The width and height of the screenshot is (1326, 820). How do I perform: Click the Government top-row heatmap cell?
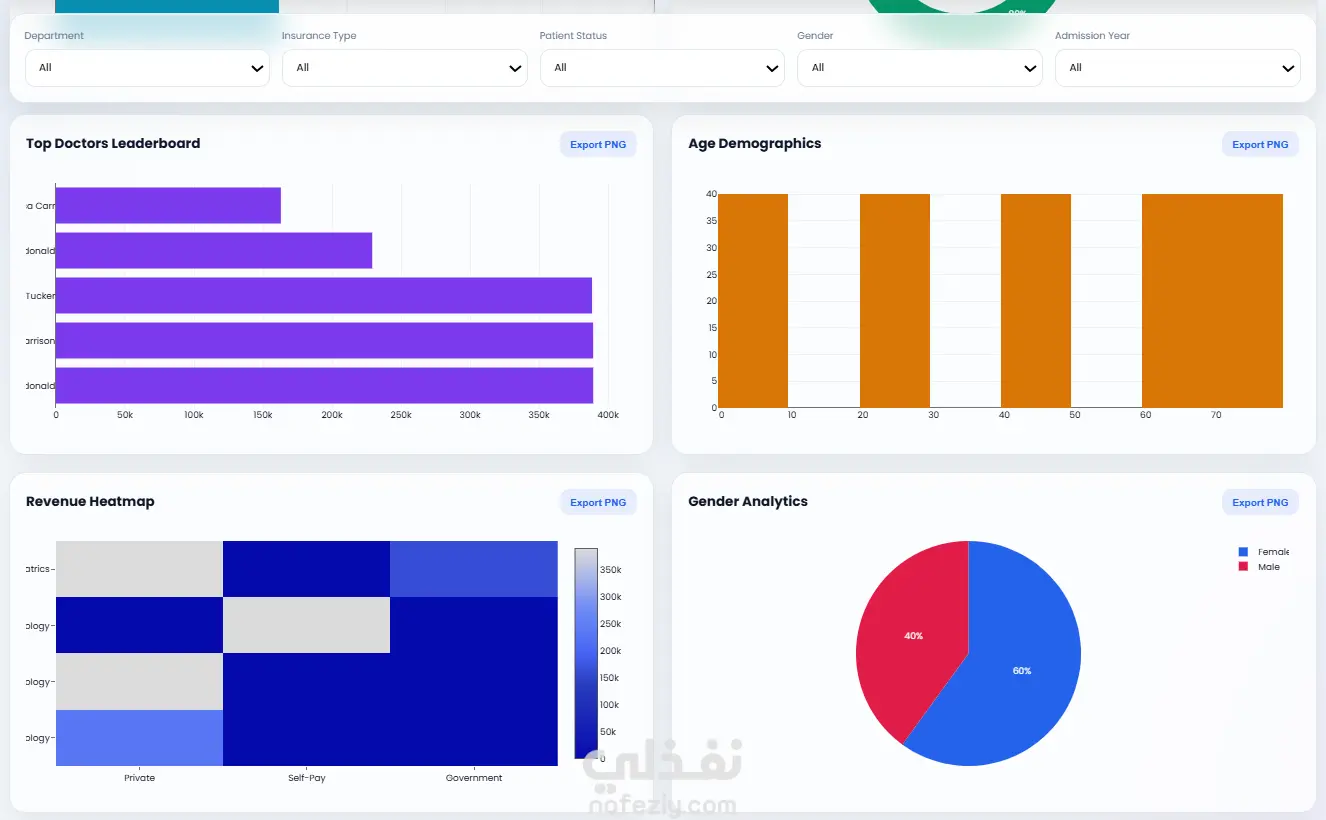point(474,569)
